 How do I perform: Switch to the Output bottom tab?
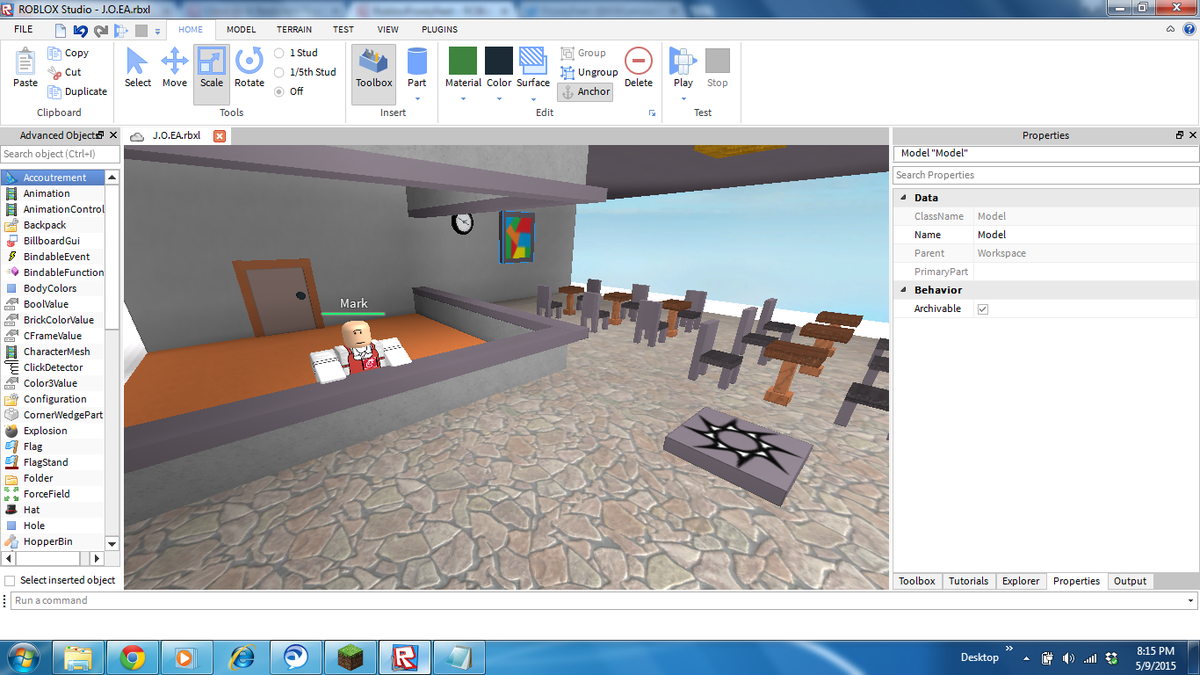pos(1130,581)
